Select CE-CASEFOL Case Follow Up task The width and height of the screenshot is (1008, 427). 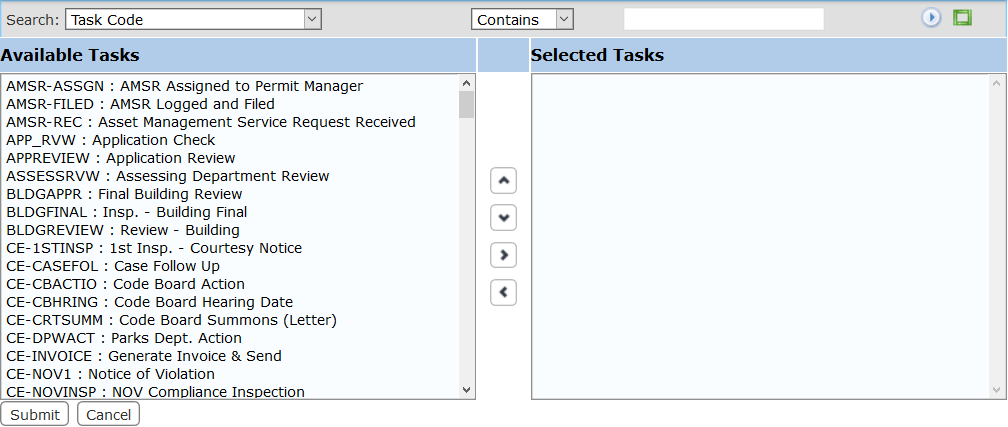coord(113,266)
